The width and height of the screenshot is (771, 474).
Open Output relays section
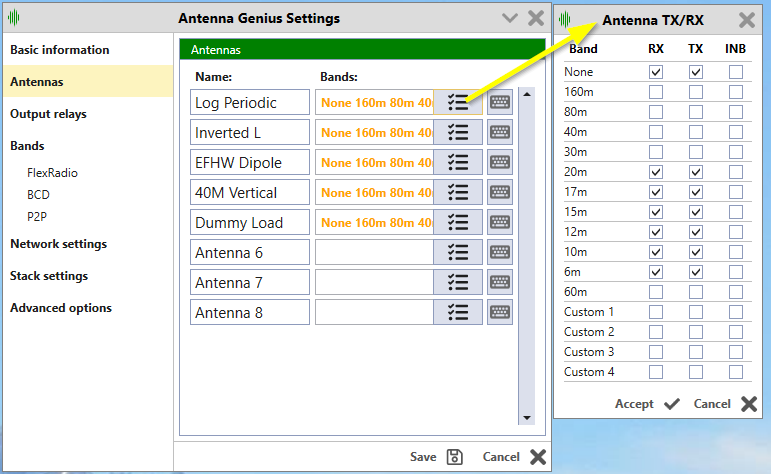coord(48,114)
